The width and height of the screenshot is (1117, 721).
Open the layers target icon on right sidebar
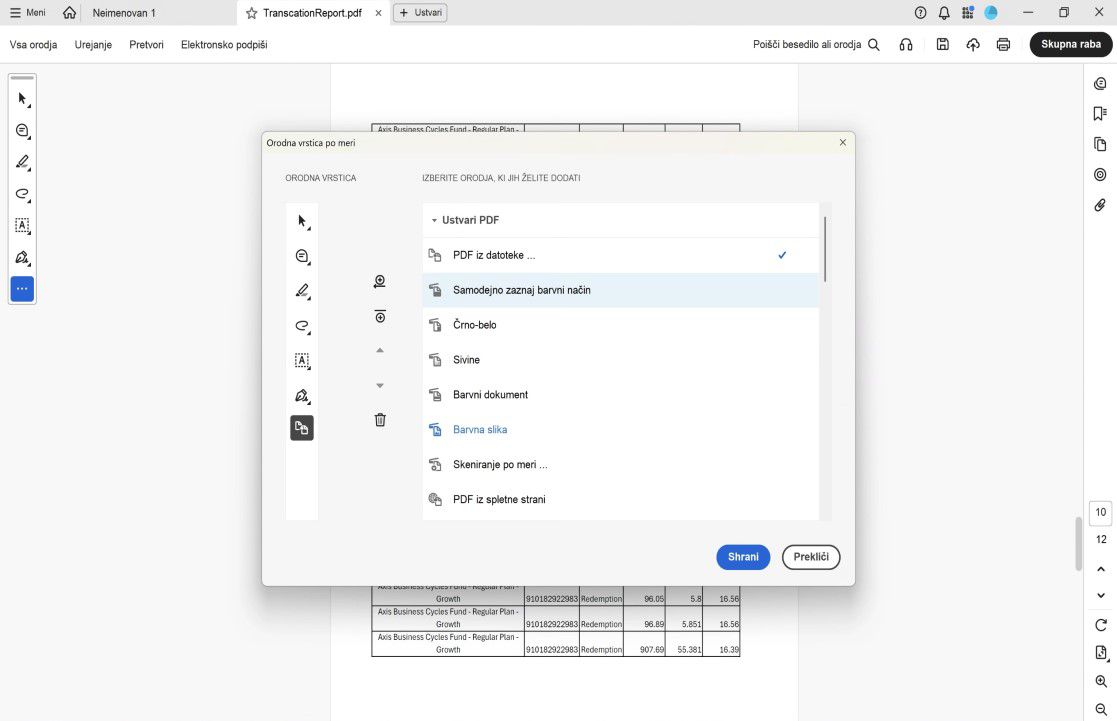1100,175
